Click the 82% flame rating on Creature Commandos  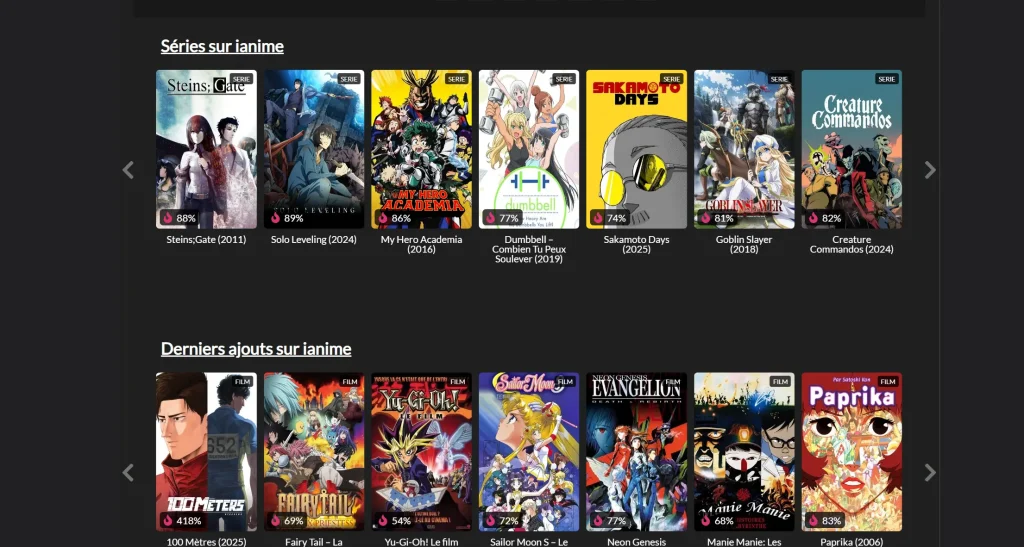point(824,218)
